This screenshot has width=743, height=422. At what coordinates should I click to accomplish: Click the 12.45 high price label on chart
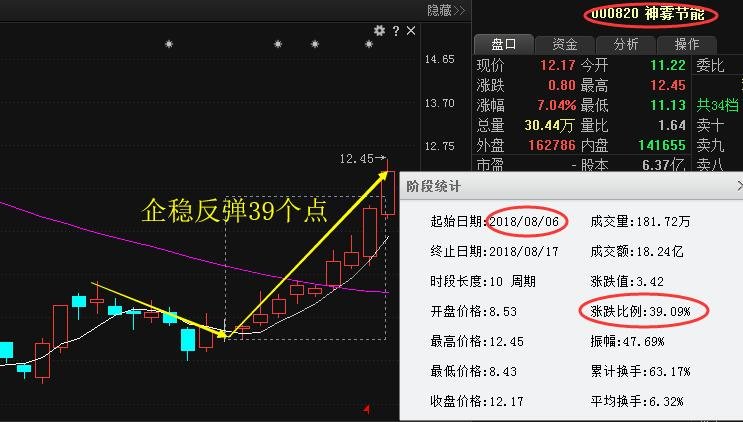click(357, 159)
